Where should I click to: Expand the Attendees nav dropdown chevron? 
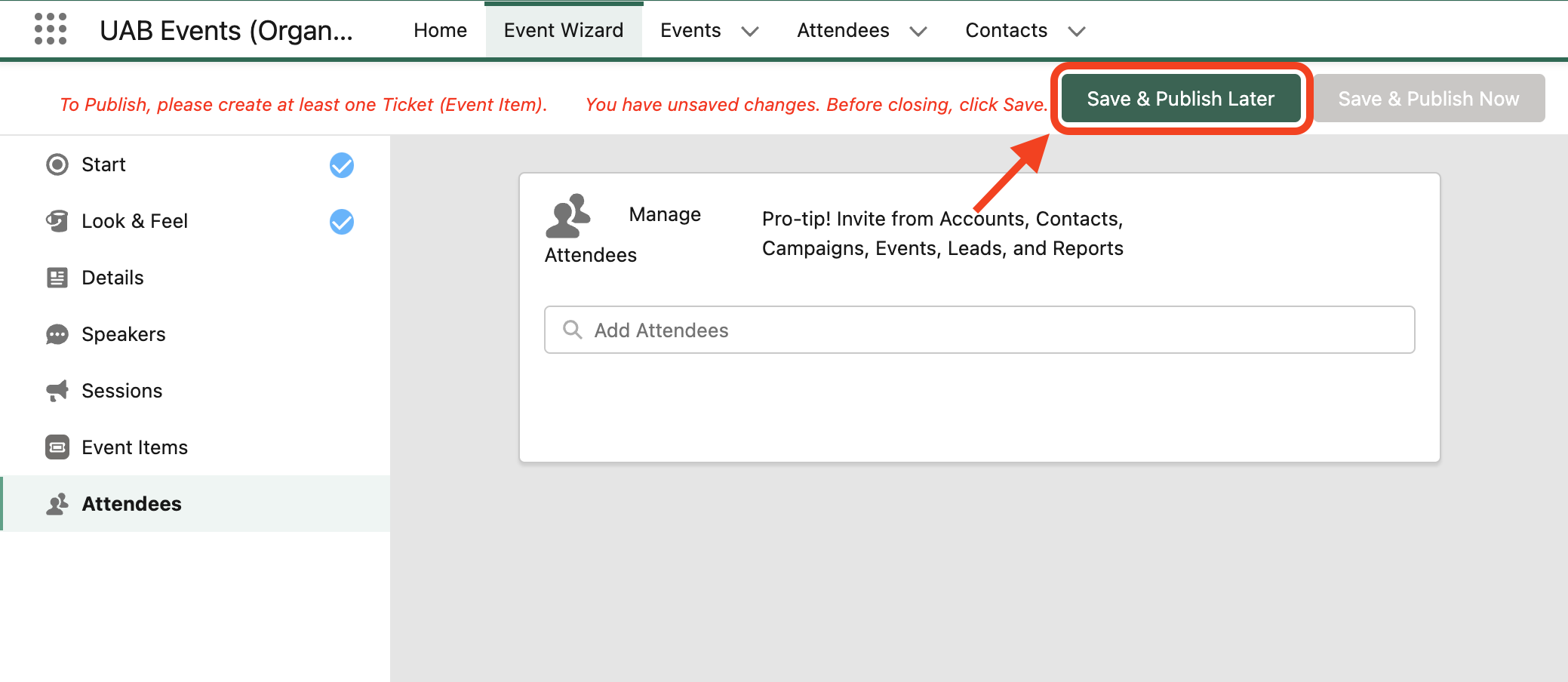(x=918, y=32)
